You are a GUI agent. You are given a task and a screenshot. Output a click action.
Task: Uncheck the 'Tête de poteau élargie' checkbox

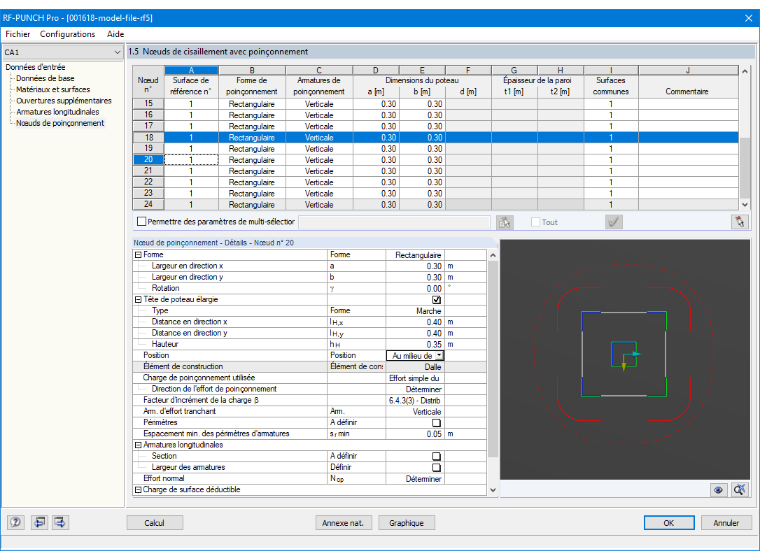click(436, 300)
